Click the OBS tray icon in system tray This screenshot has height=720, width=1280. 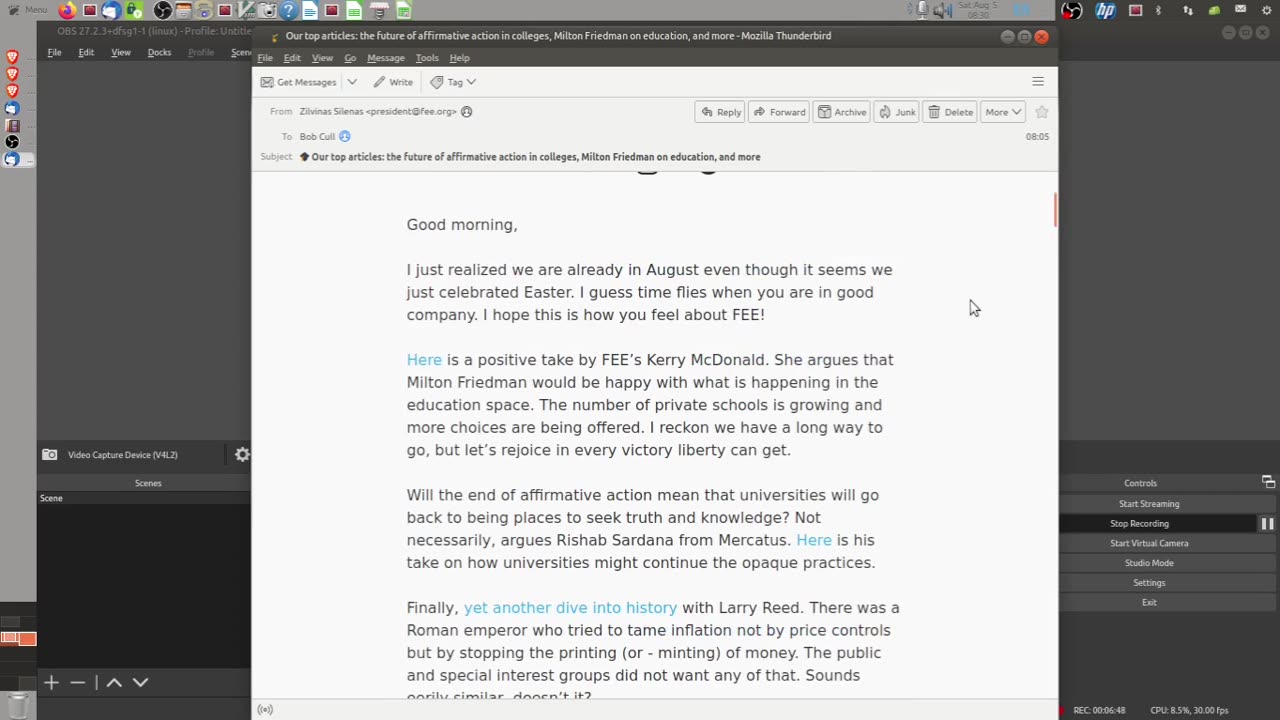[x=1071, y=10]
